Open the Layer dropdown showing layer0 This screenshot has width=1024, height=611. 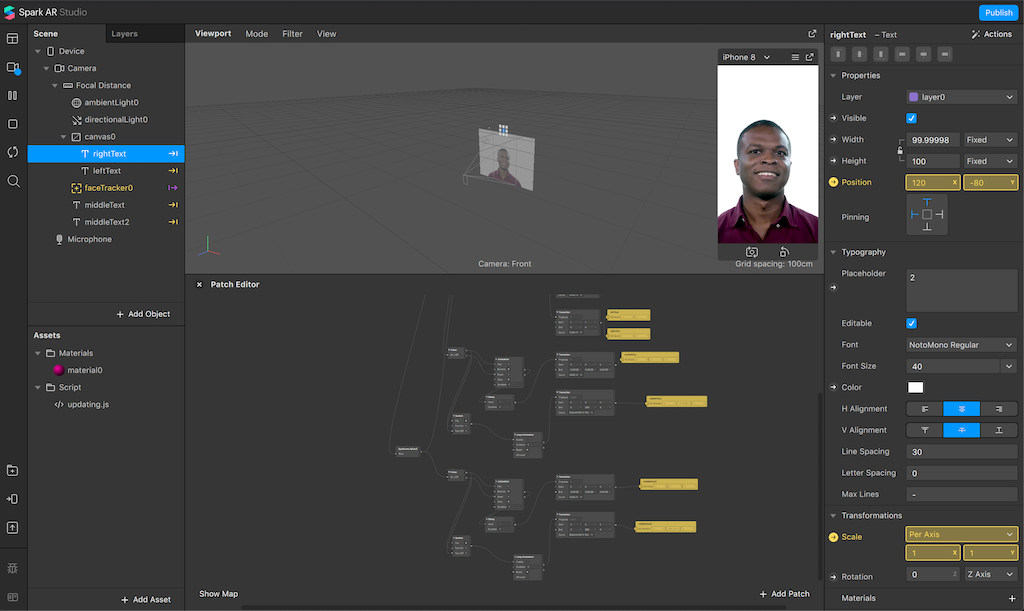point(961,97)
